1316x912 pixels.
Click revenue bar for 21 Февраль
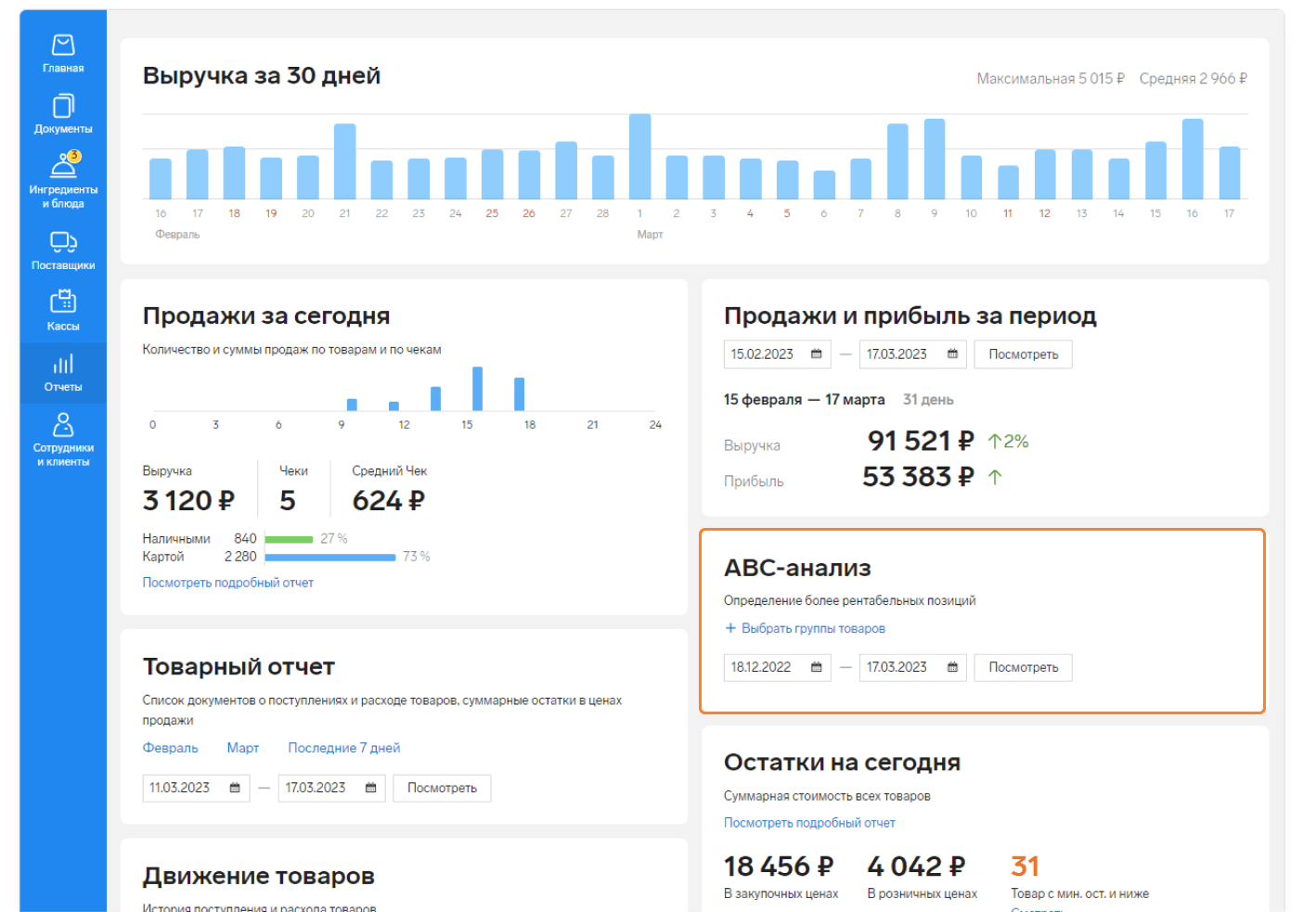[x=344, y=161]
